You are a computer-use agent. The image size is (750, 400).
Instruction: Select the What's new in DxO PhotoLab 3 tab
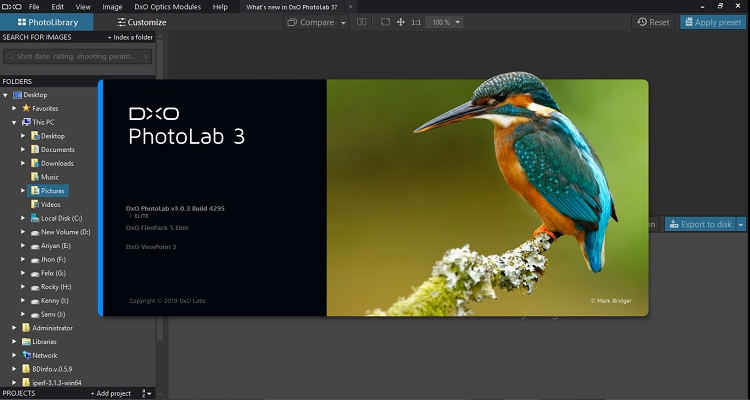tap(292, 7)
